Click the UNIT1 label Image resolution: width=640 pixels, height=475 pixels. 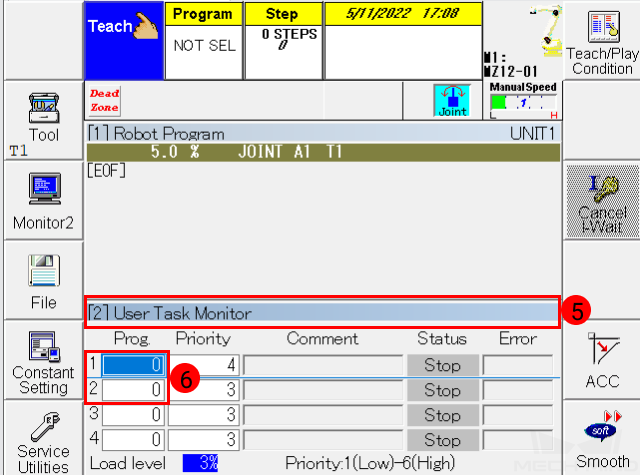532,133
